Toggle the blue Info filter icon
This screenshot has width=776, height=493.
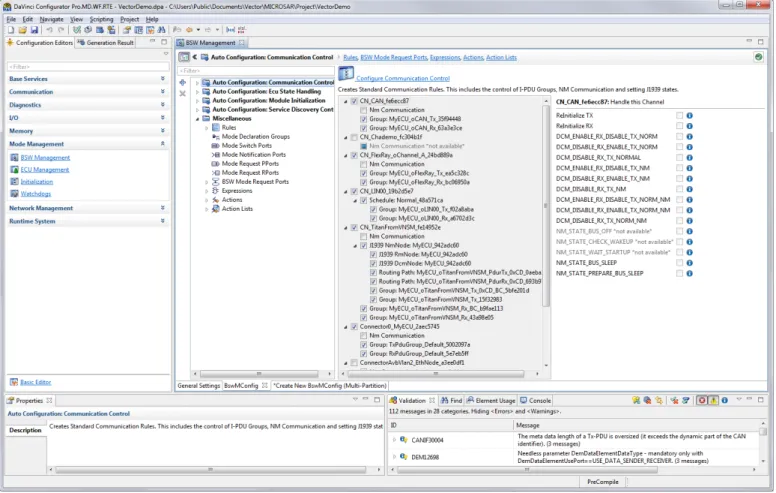point(725,400)
